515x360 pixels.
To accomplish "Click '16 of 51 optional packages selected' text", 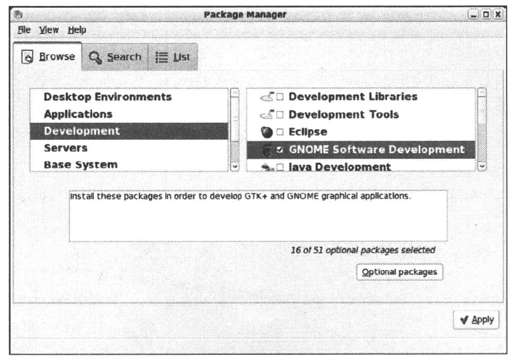I will [x=363, y=250].
